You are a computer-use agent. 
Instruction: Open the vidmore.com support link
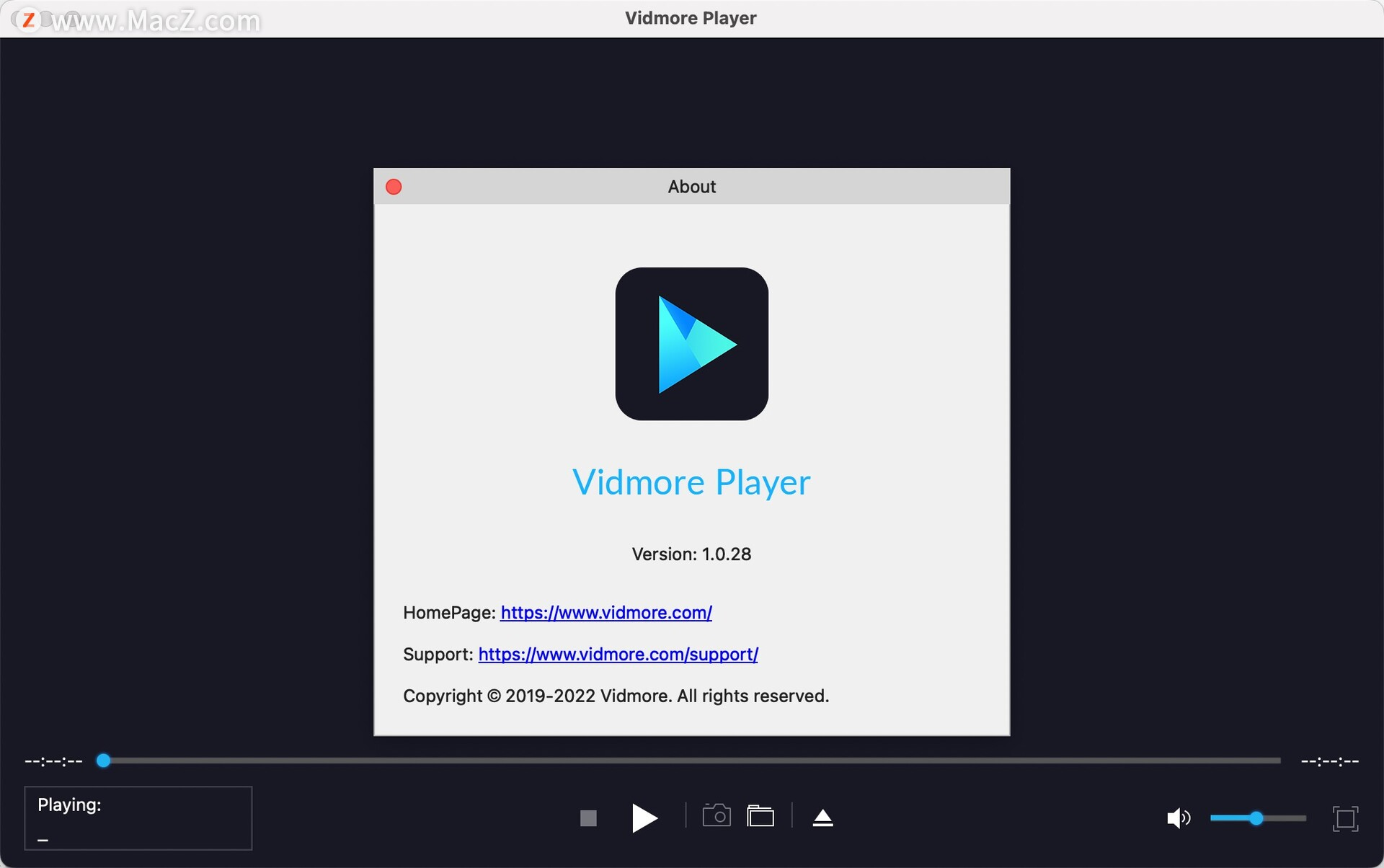point(618,655)
